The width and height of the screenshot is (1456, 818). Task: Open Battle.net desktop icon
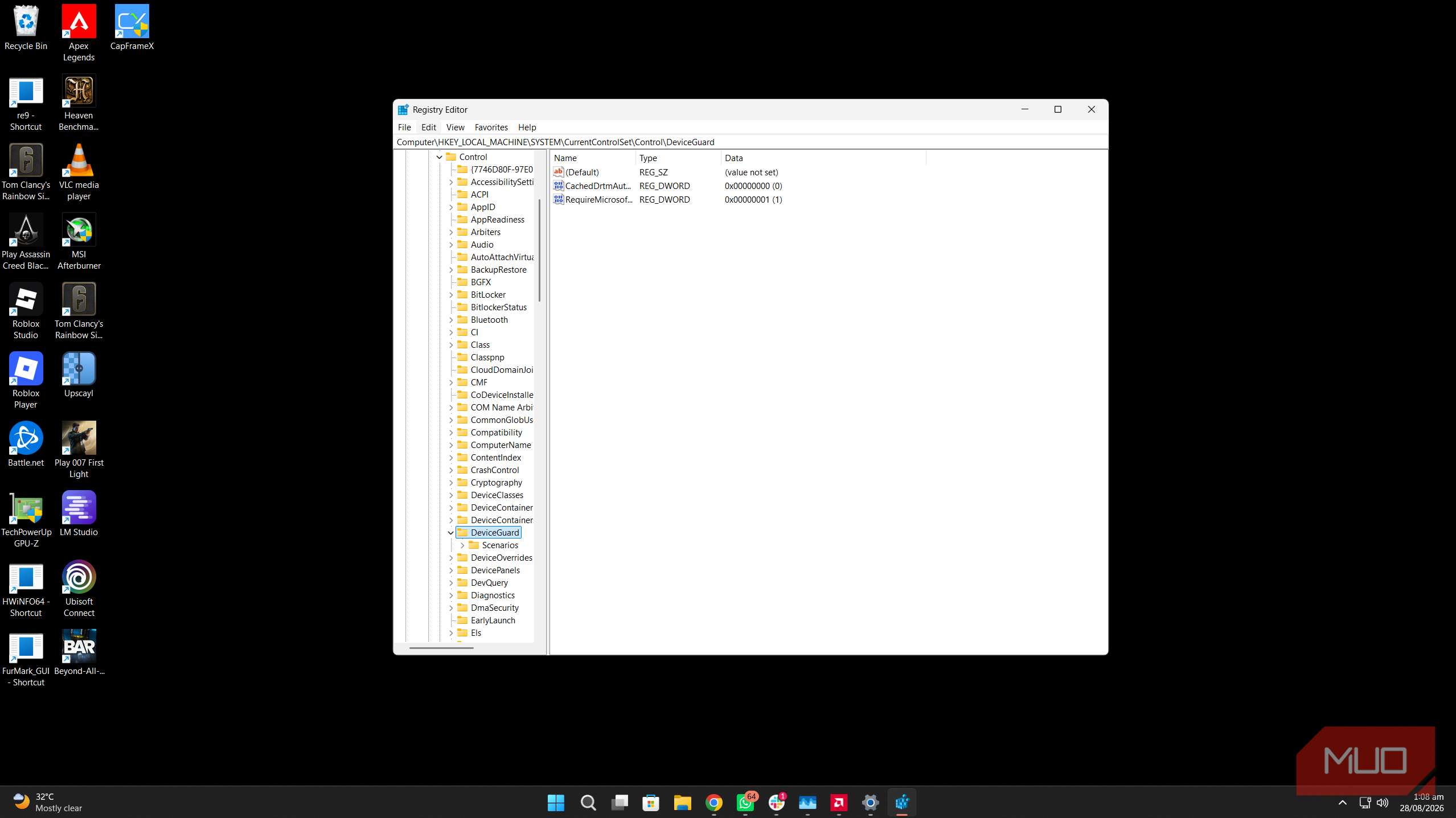click(26, 444)
